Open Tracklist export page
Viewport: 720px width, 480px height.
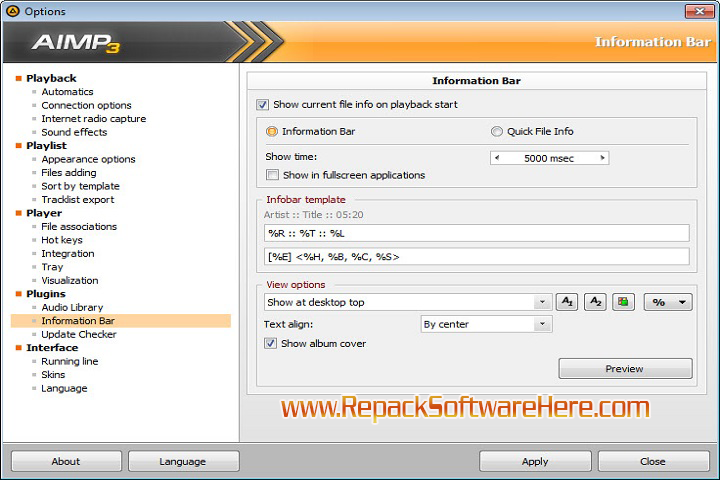click(78, 200)
